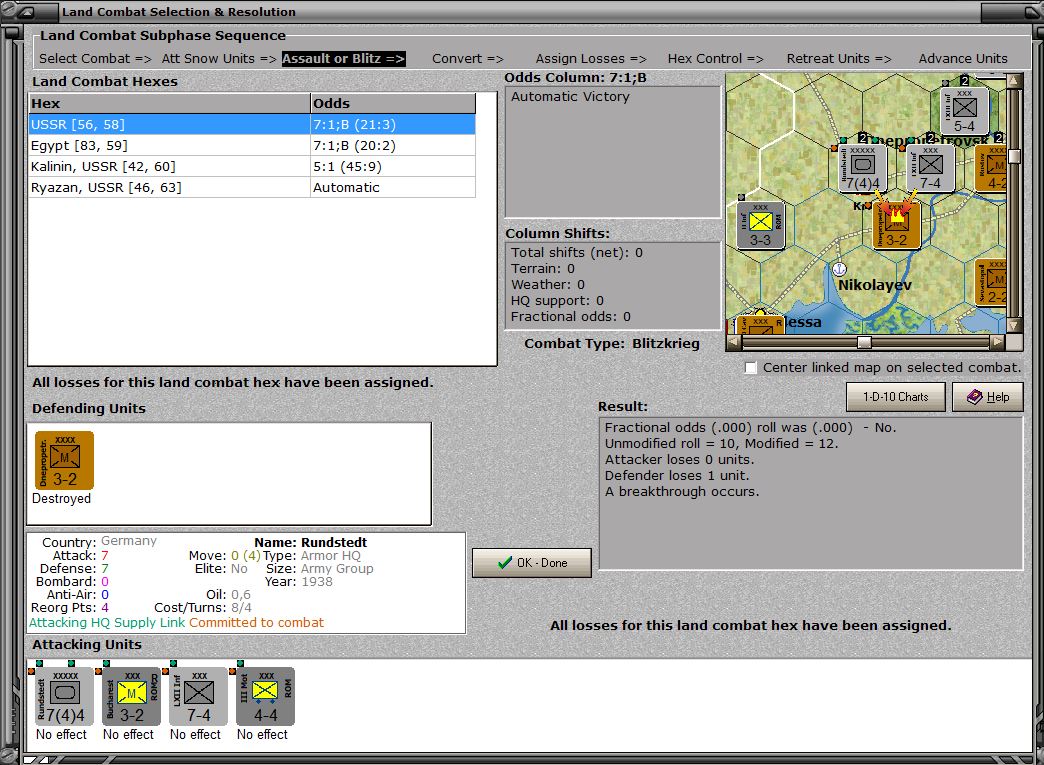The height and width of the screenshot is (765, 1044).
Task: Click the map scroll left arrow
Action: (x=733, y=342)
